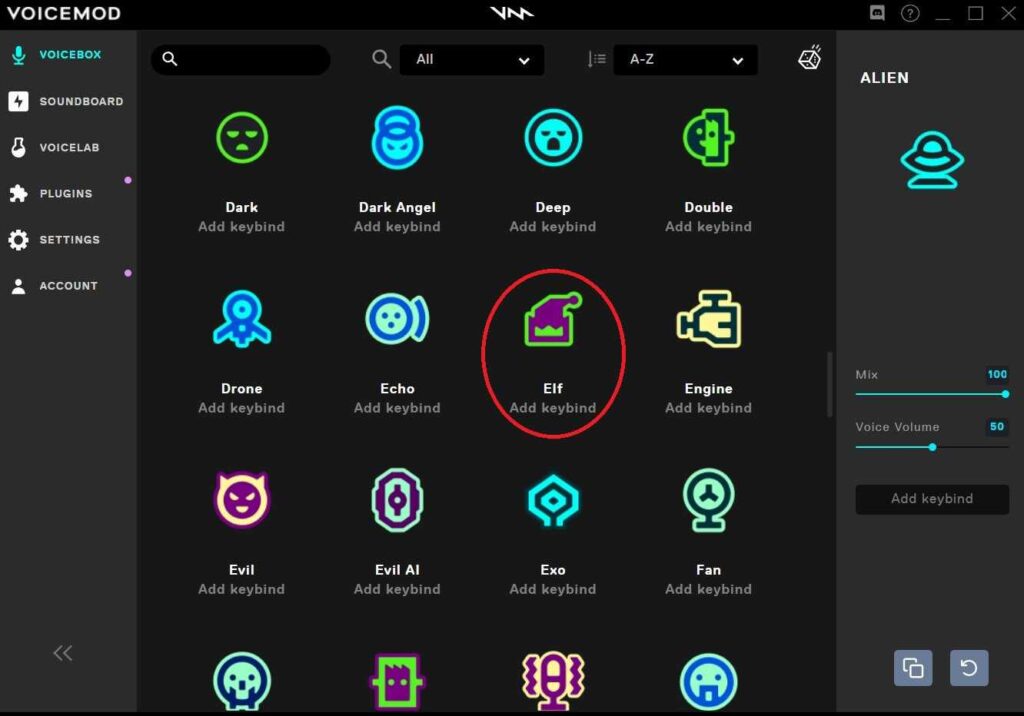The height and width of the screenshot is (716, 1024).
Task: Select the Elf voice icon
Action: coord(552,320)
